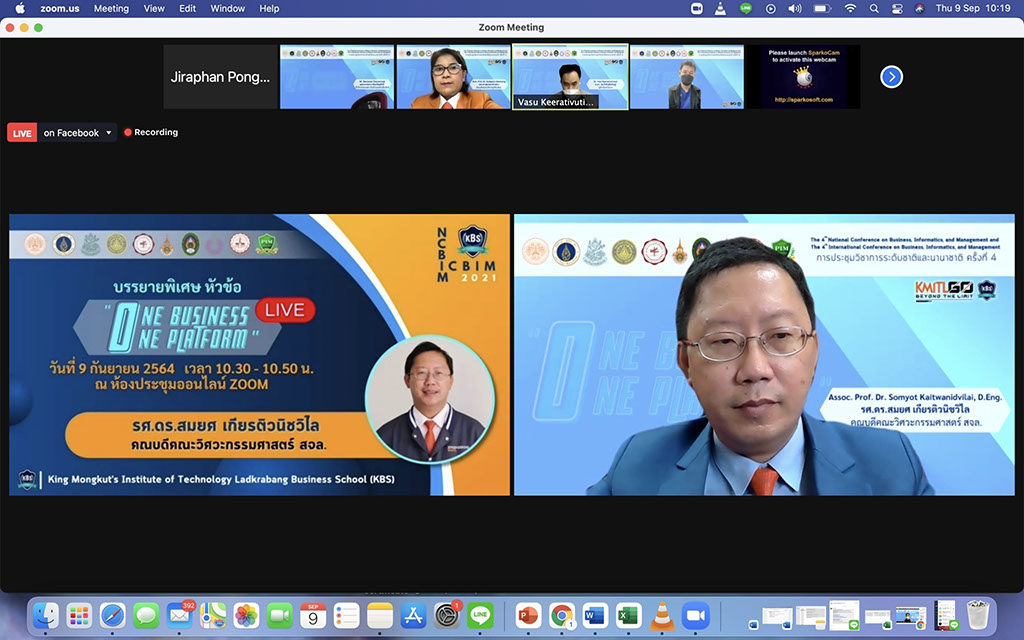Show next participants with blue arrow
1024x640 pixels.
891,77
